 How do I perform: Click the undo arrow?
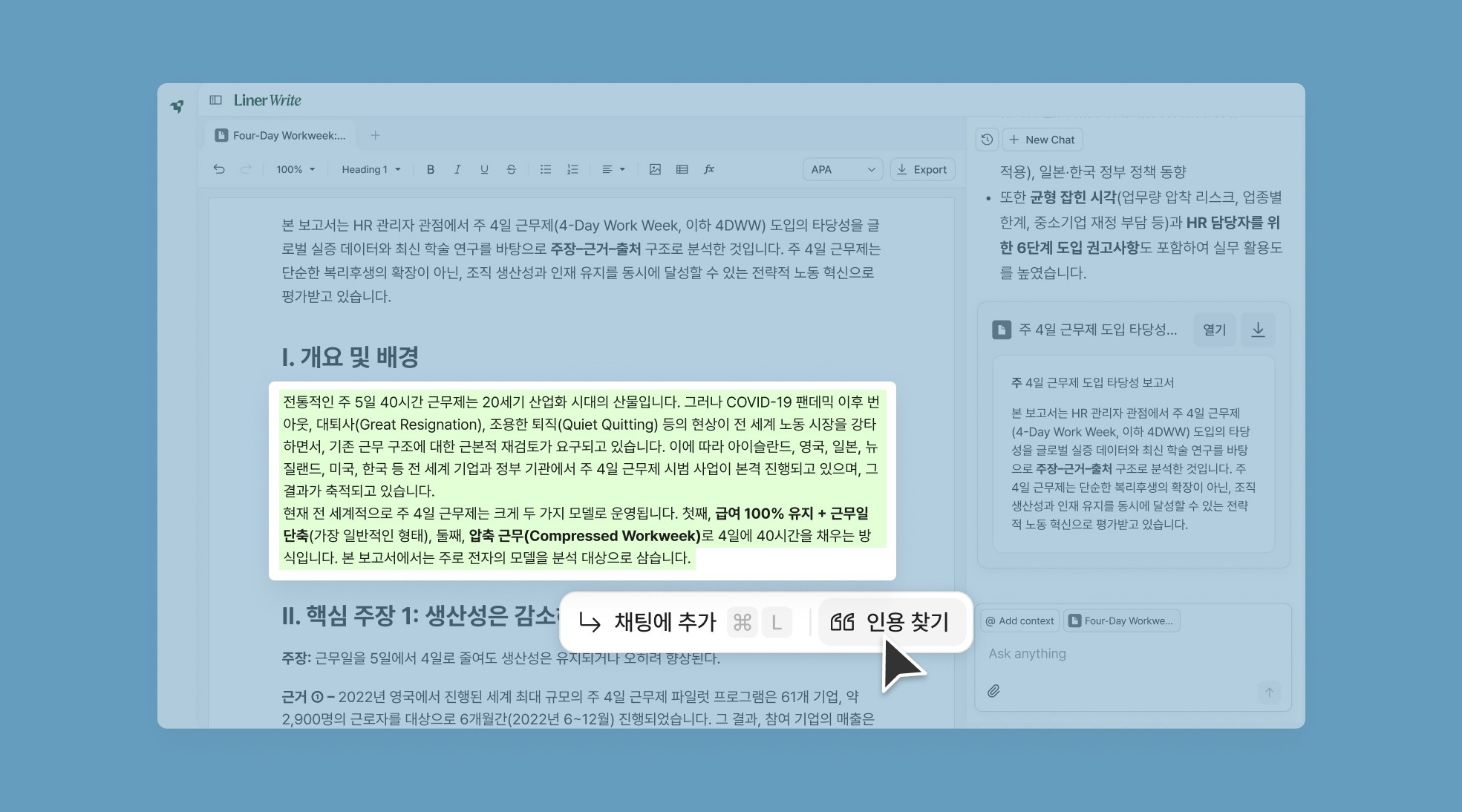(219, 169)
